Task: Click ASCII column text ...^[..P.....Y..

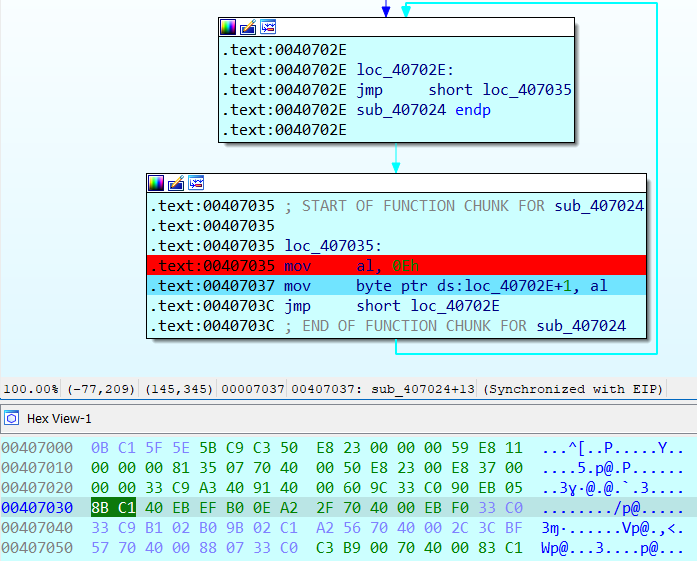Action: coord(613,448)
